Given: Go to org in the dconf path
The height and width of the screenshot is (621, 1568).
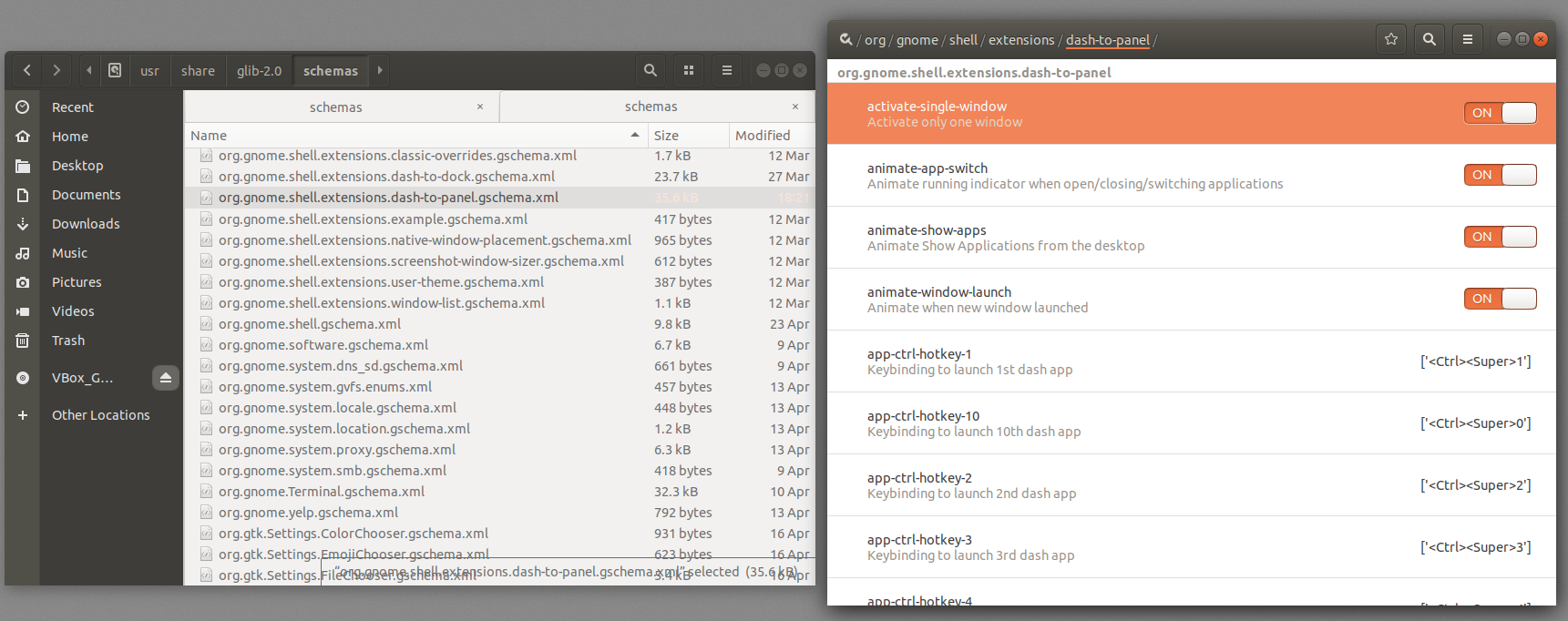Looking at the screenshot, I should [x=875, y=40].
